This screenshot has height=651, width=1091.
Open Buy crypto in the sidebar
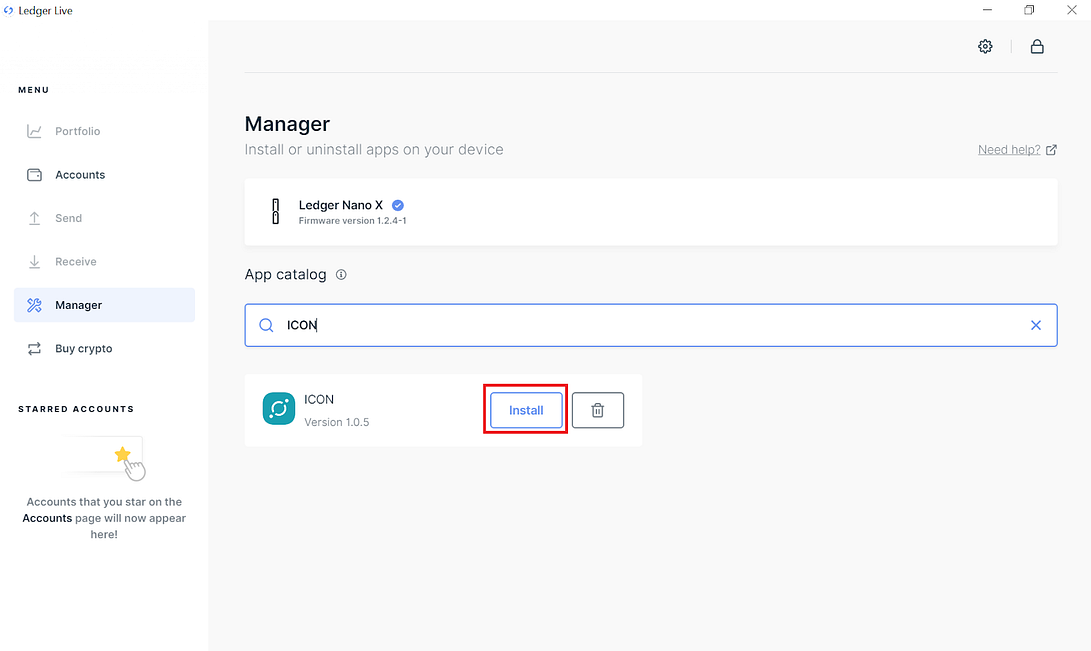click(x=104, y=348)
